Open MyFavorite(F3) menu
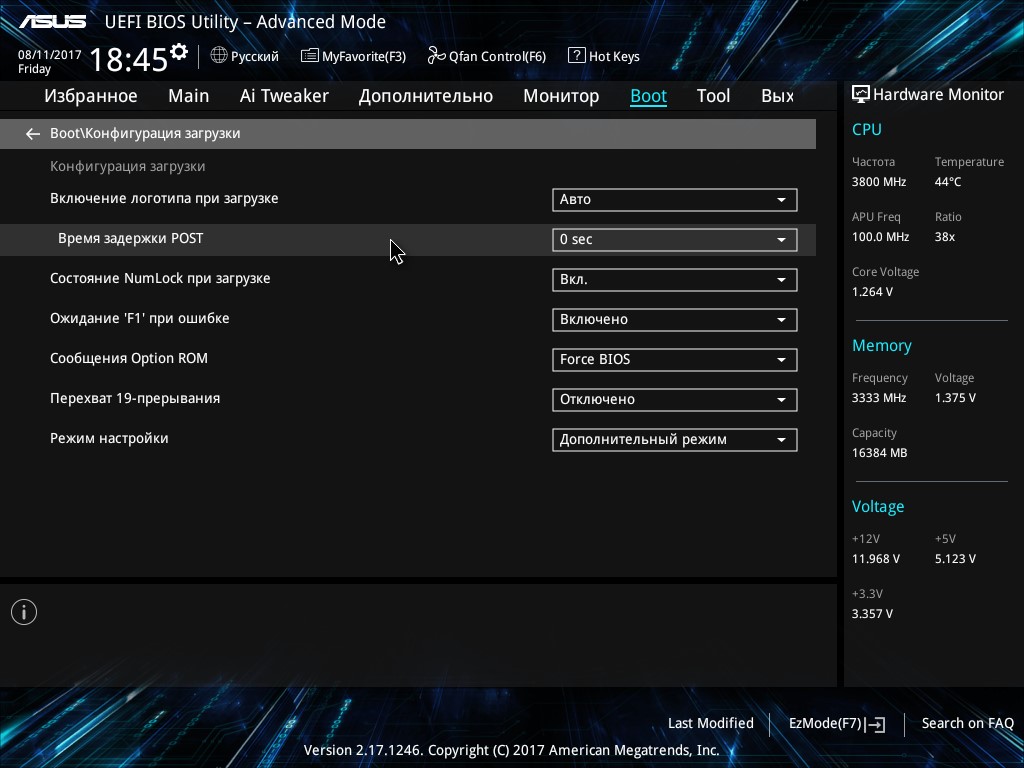This screenshot has width=1024, height=768. pyautogui.click(x=364, y=57)
